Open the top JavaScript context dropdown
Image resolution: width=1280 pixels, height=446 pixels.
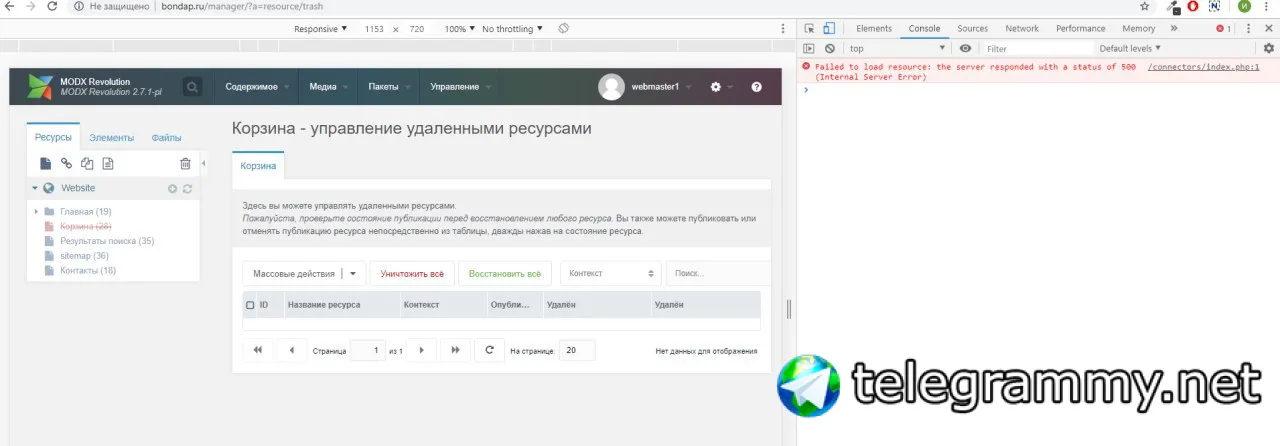(x=896, y=48)
